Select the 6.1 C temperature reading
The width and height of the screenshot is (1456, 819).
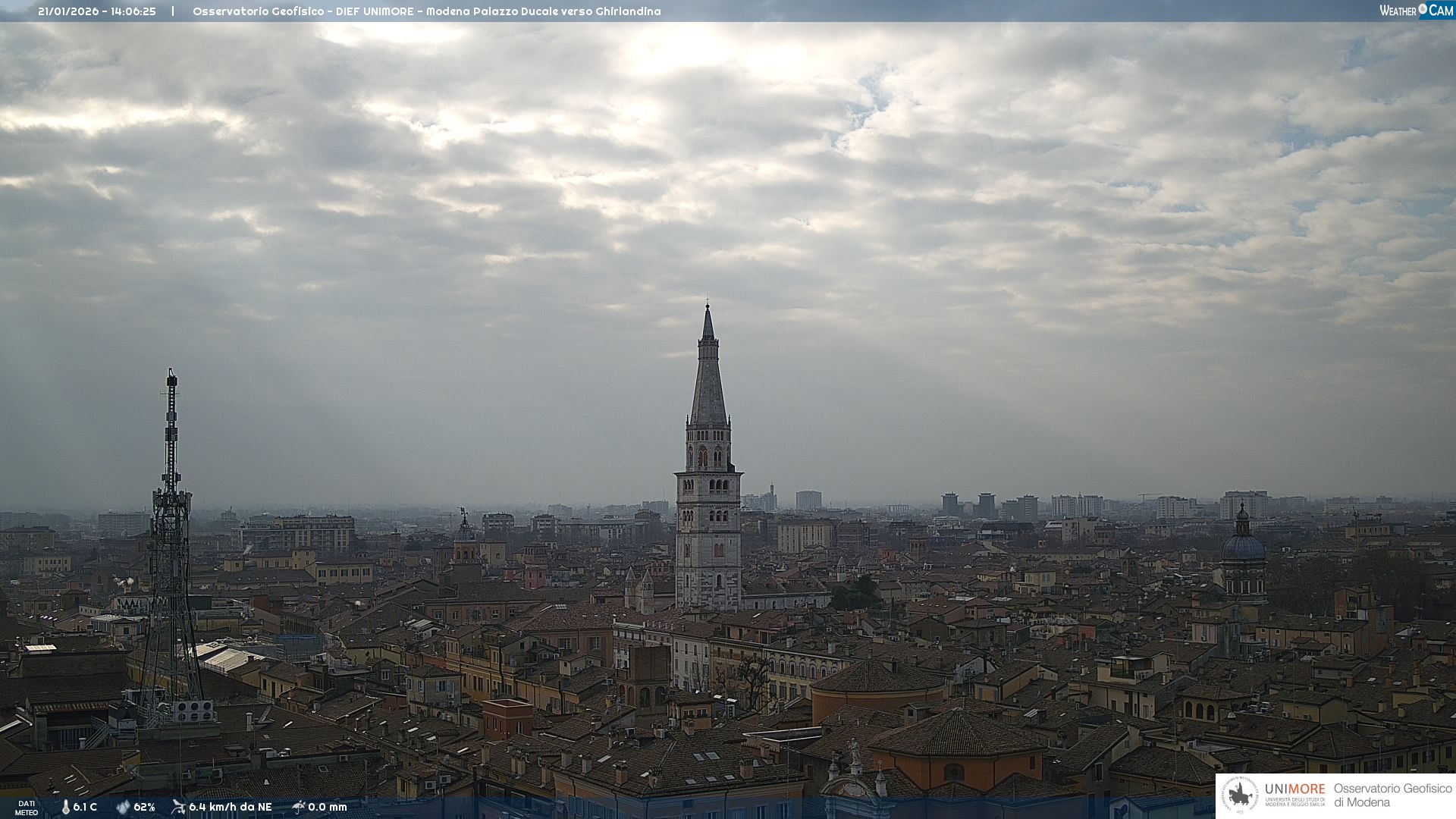coord(85,807)
